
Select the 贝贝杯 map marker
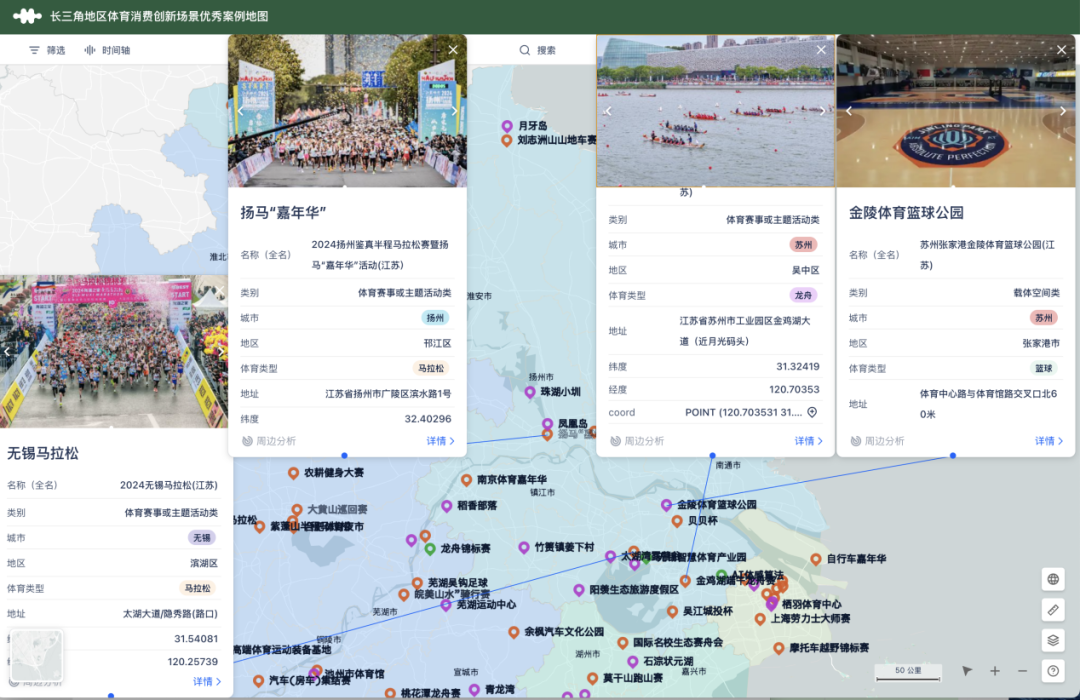677,521
